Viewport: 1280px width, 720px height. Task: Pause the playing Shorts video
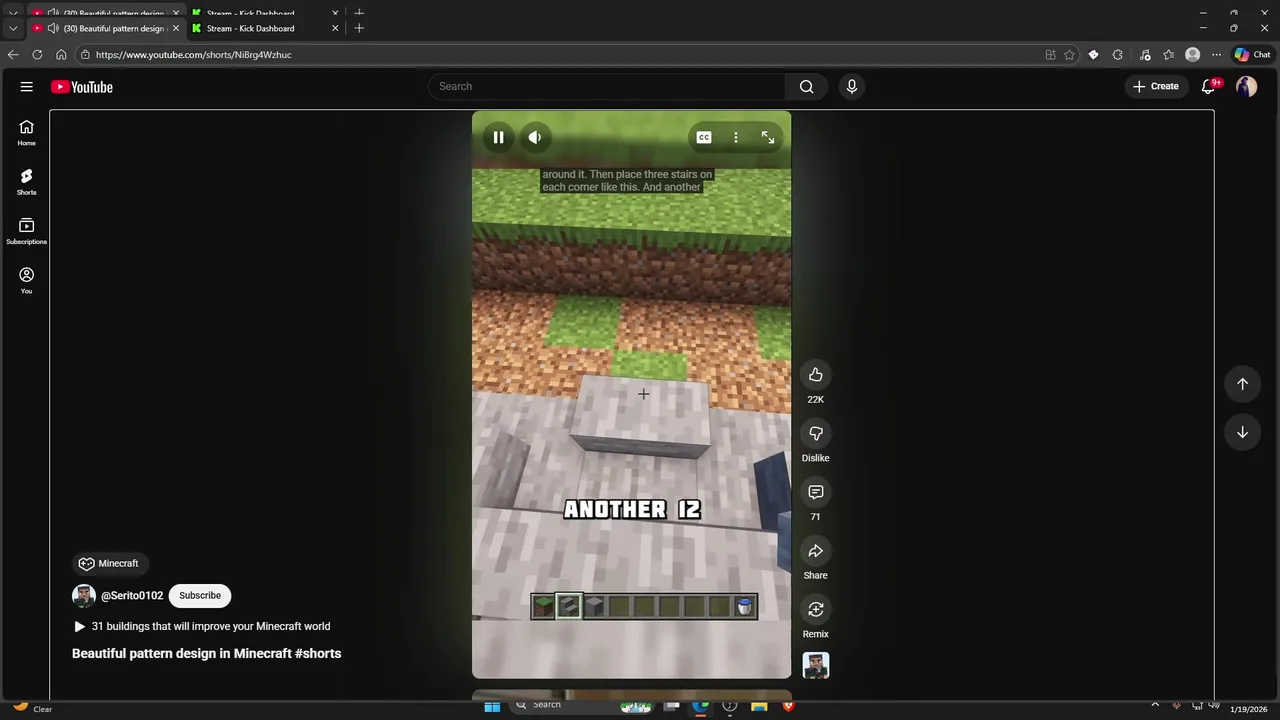click(498, 138)
